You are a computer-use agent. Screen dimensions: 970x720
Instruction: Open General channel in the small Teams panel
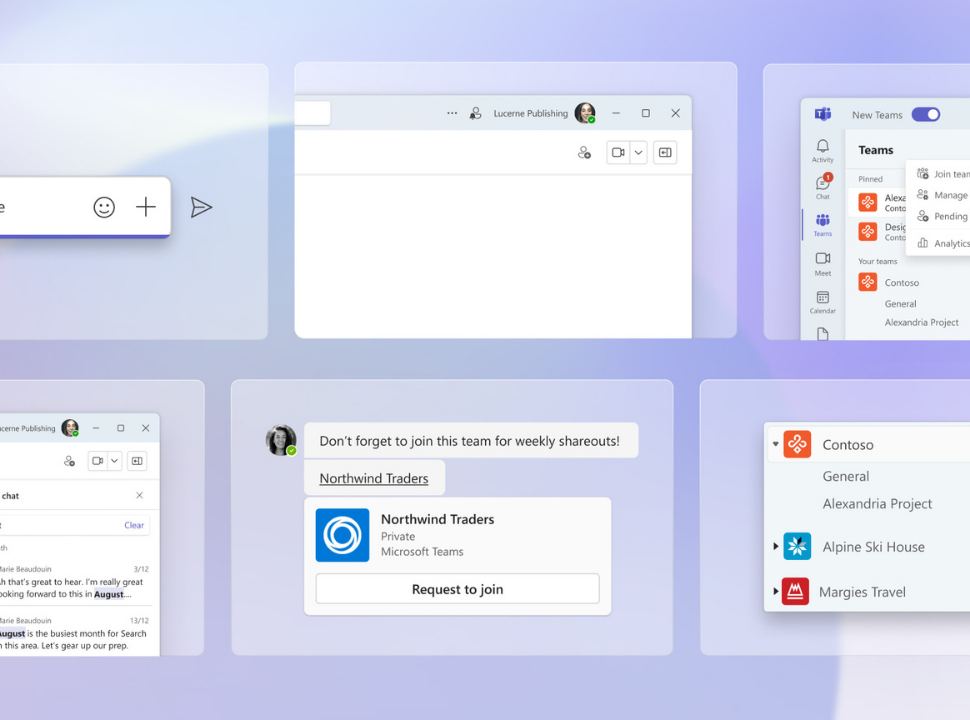(x=901, y=304)
